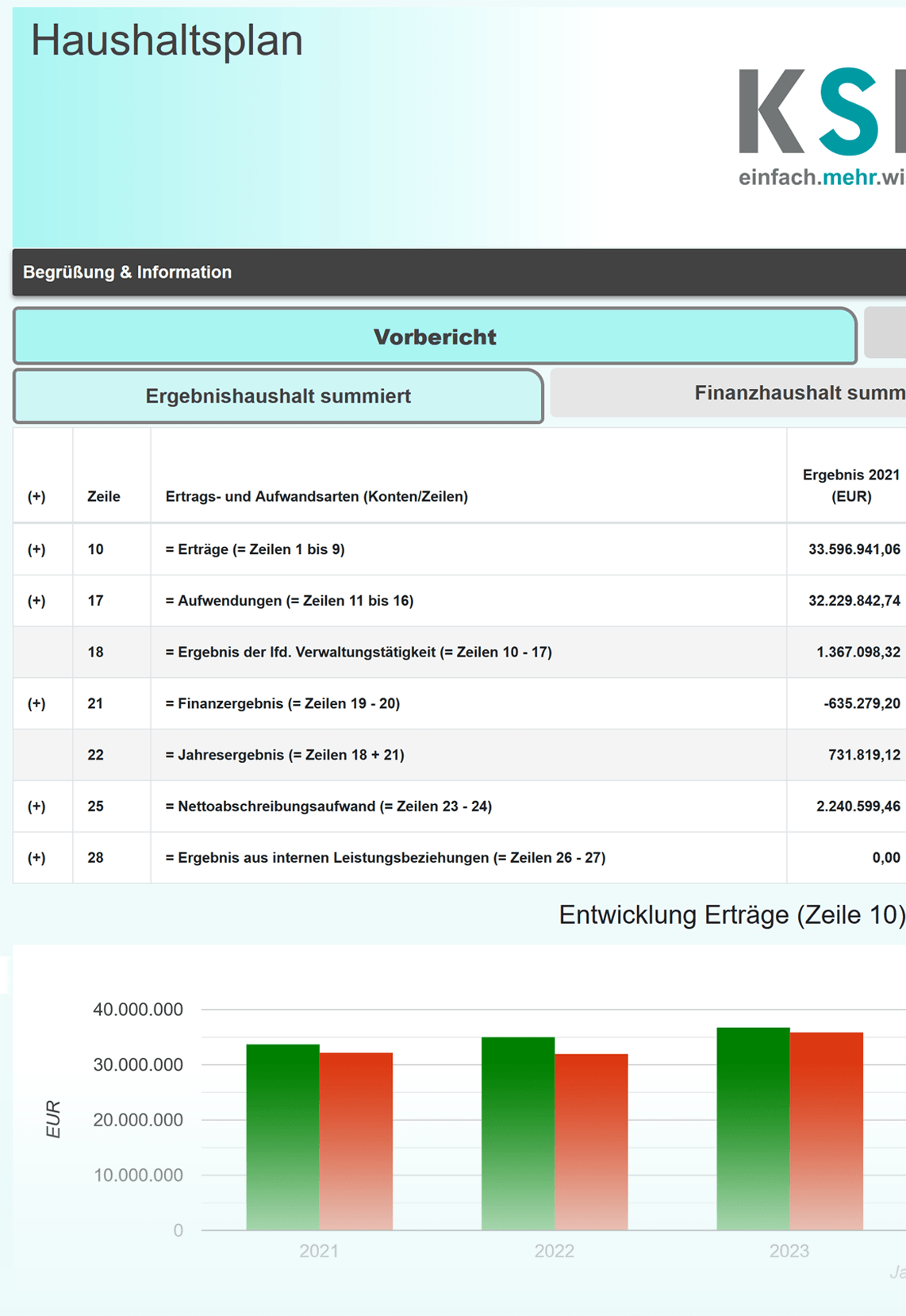Screen dimensions: 906x1316
Task: Expand row 17 Aufwendungen breakdown
Action: [x=36, y=601]
